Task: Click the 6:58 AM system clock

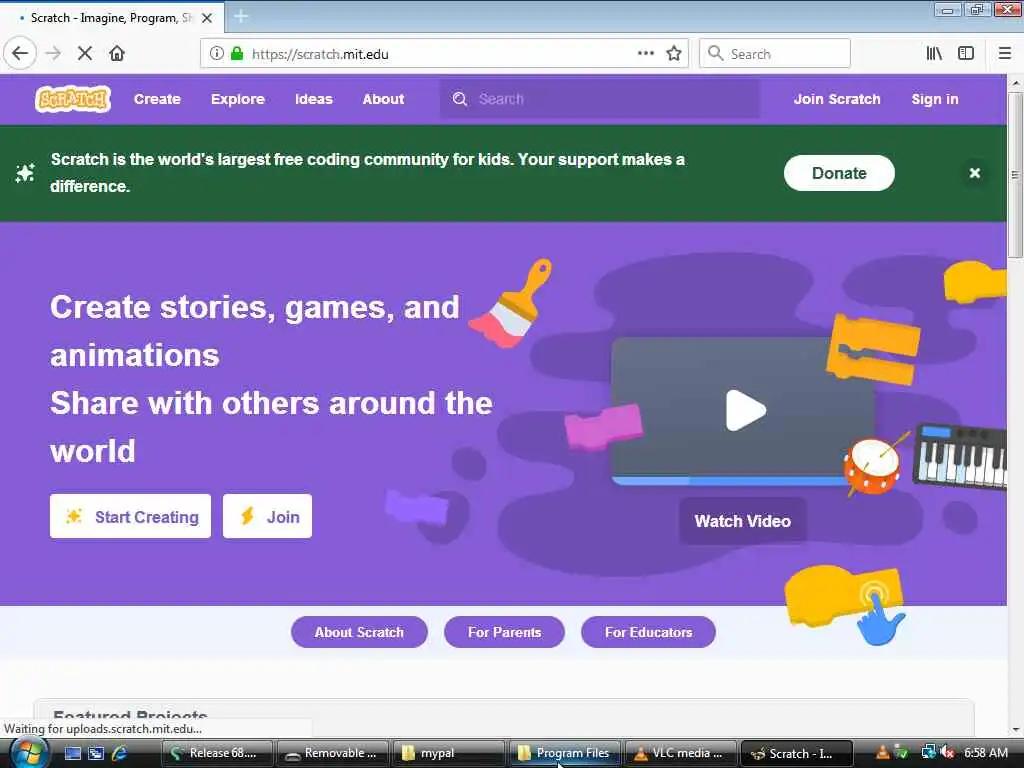Action: 986,753
